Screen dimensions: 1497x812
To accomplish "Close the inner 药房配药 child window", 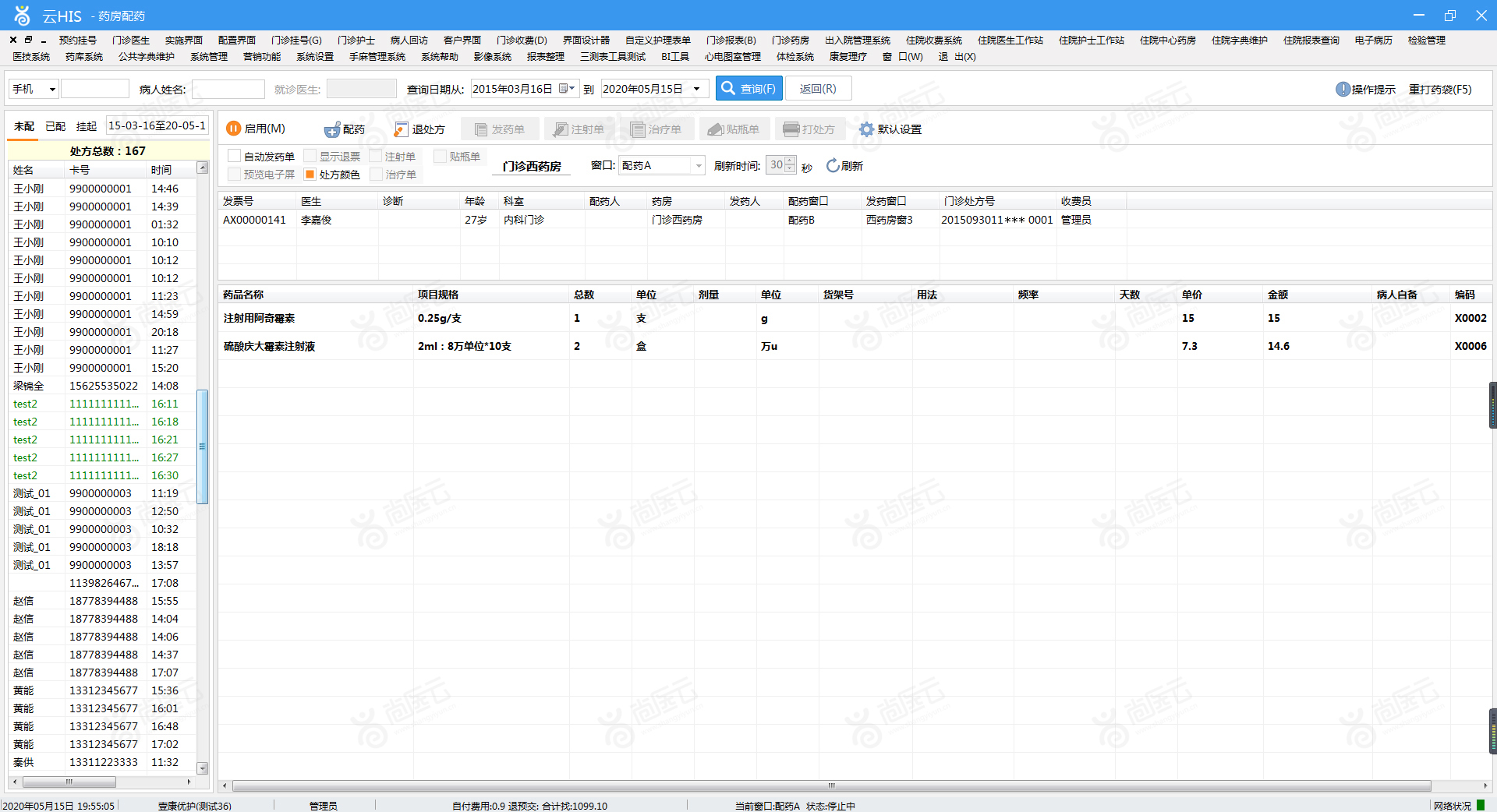I will pos(13,40).
